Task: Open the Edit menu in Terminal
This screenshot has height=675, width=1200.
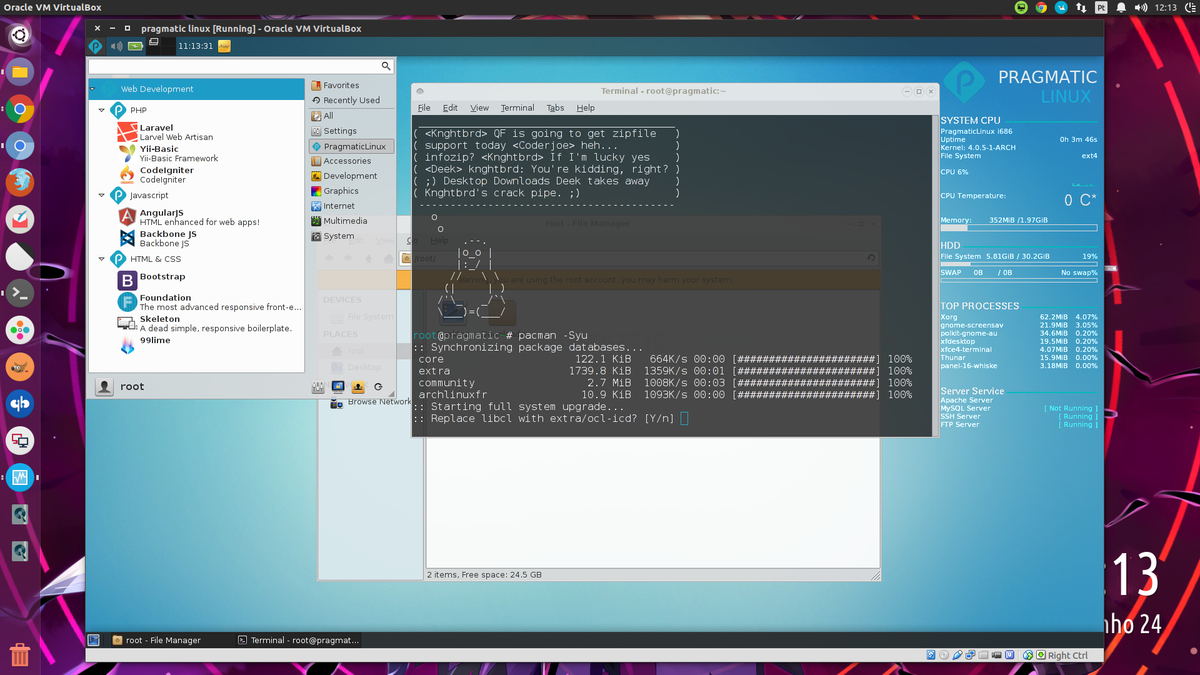Action: tap(450, 108)
